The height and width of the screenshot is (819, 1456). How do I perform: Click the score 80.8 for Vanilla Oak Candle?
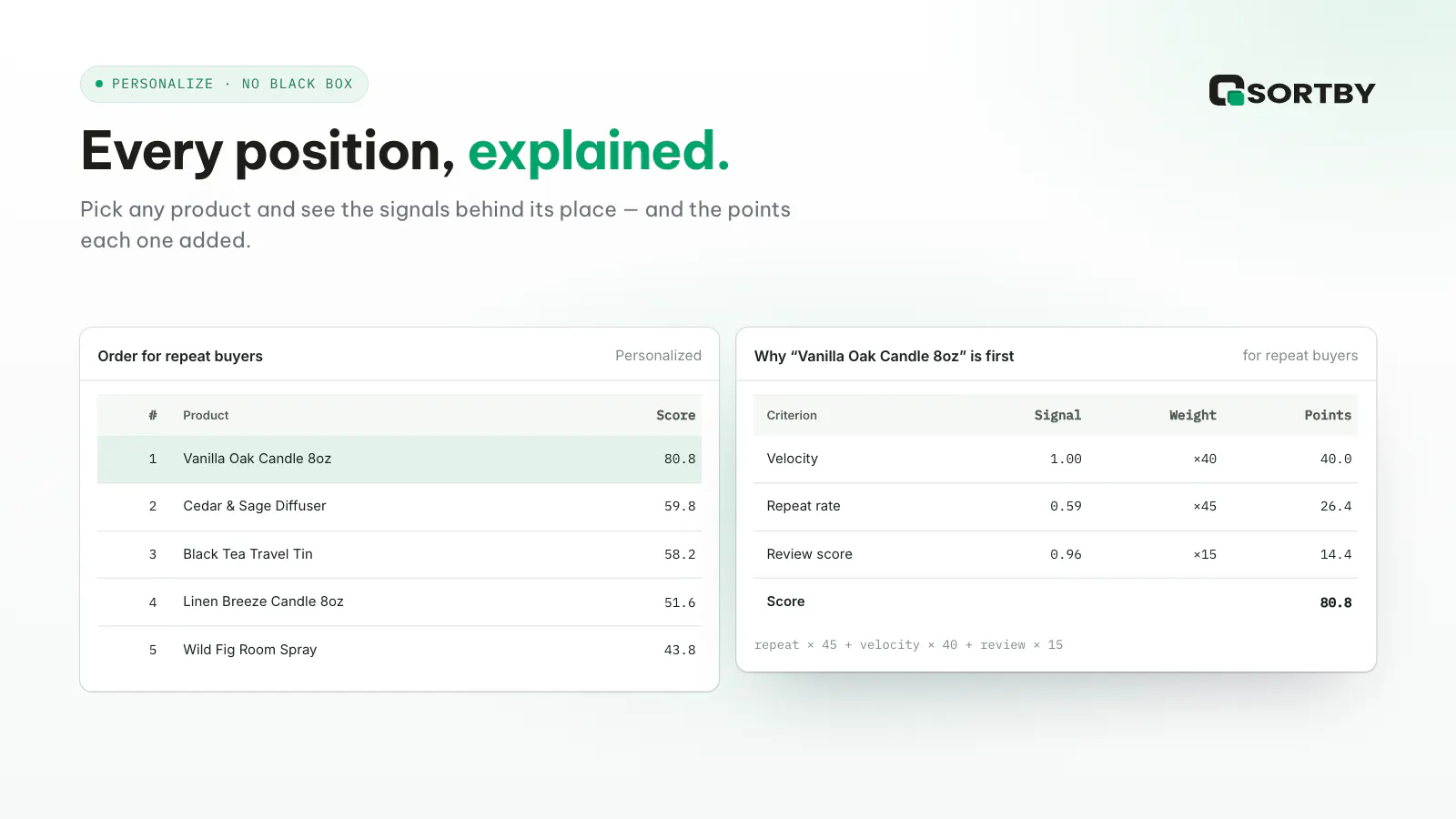(x=680, y=459)
